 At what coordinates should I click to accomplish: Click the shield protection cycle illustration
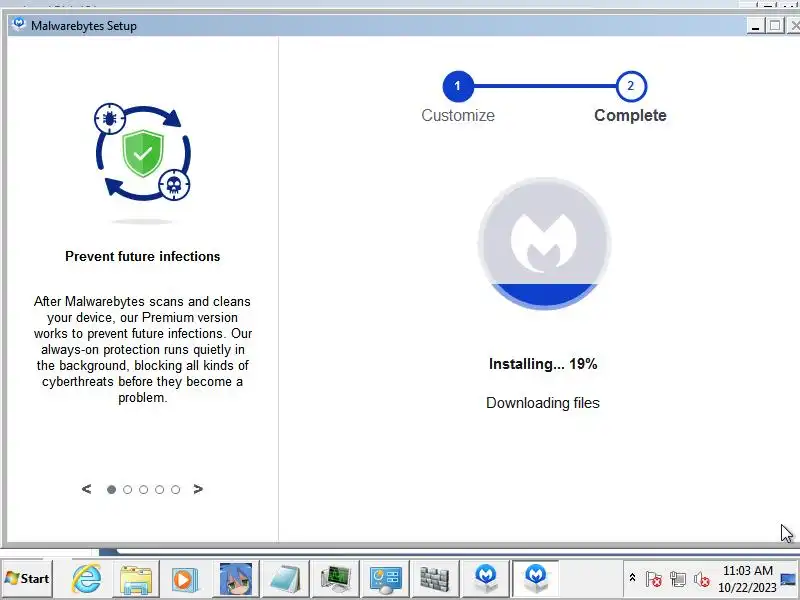coord(143,153)
